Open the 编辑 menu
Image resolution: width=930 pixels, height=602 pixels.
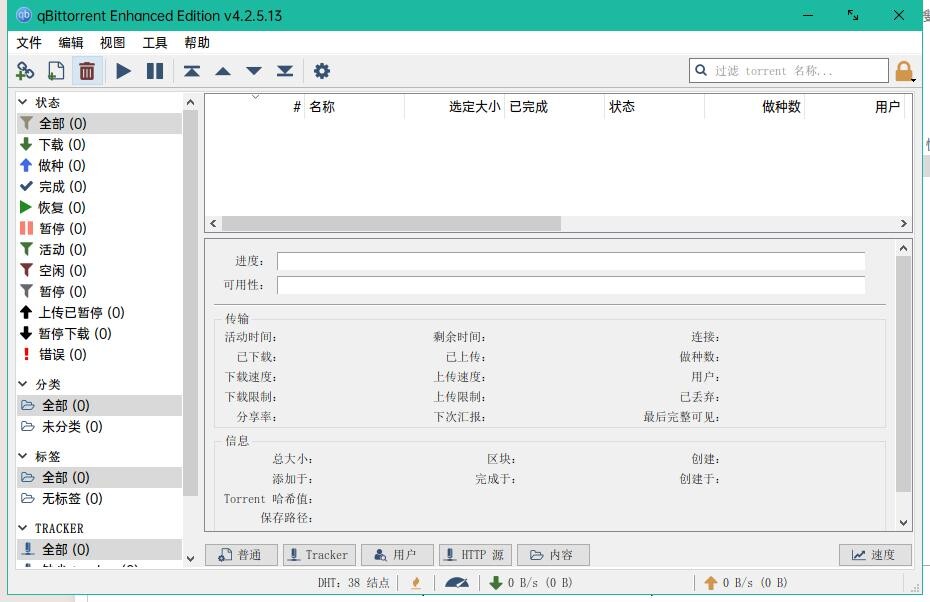tap(71, 43)
